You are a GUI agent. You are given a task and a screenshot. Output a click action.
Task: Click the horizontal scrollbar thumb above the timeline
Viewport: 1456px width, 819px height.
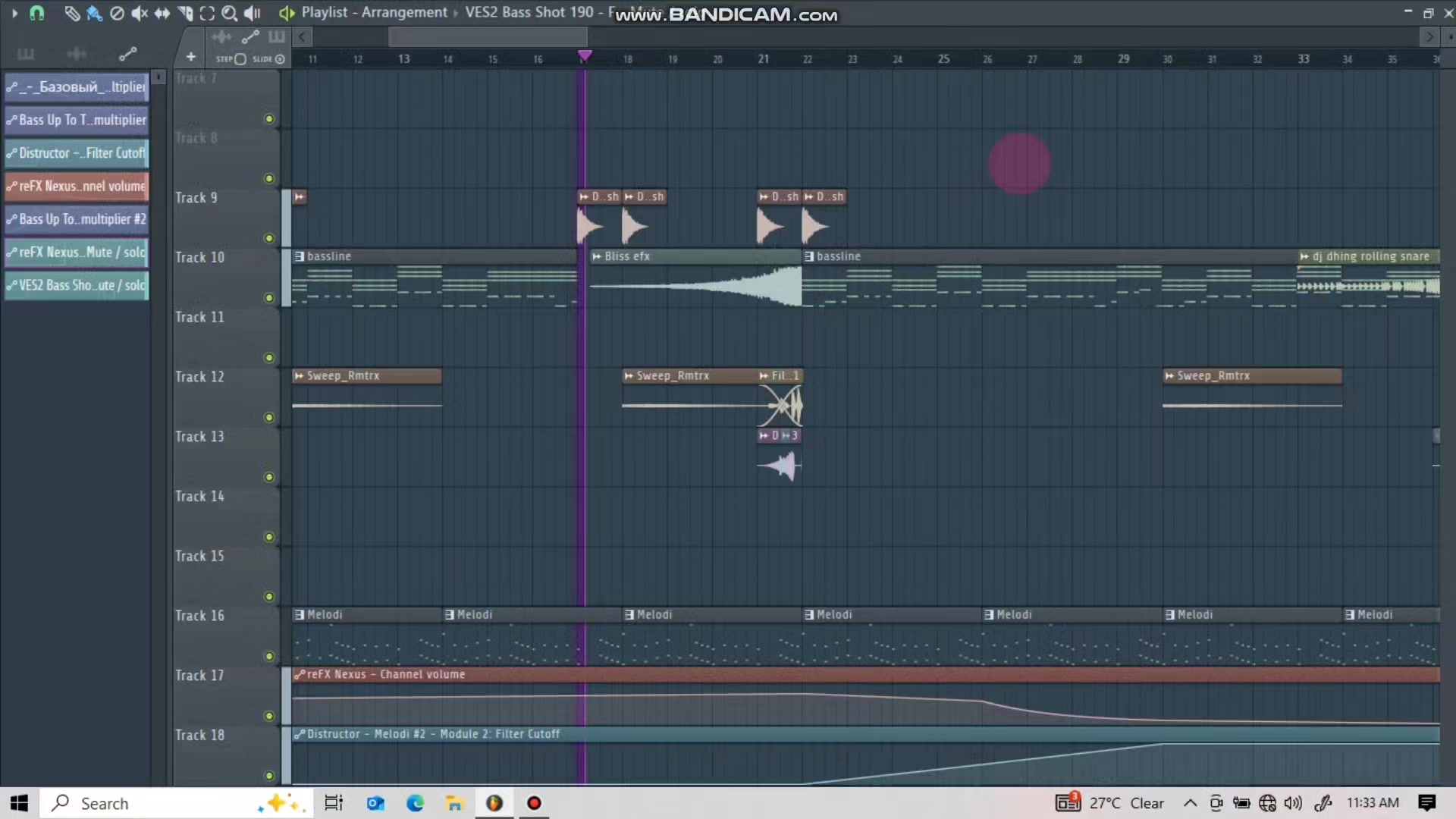pos(488,36)
